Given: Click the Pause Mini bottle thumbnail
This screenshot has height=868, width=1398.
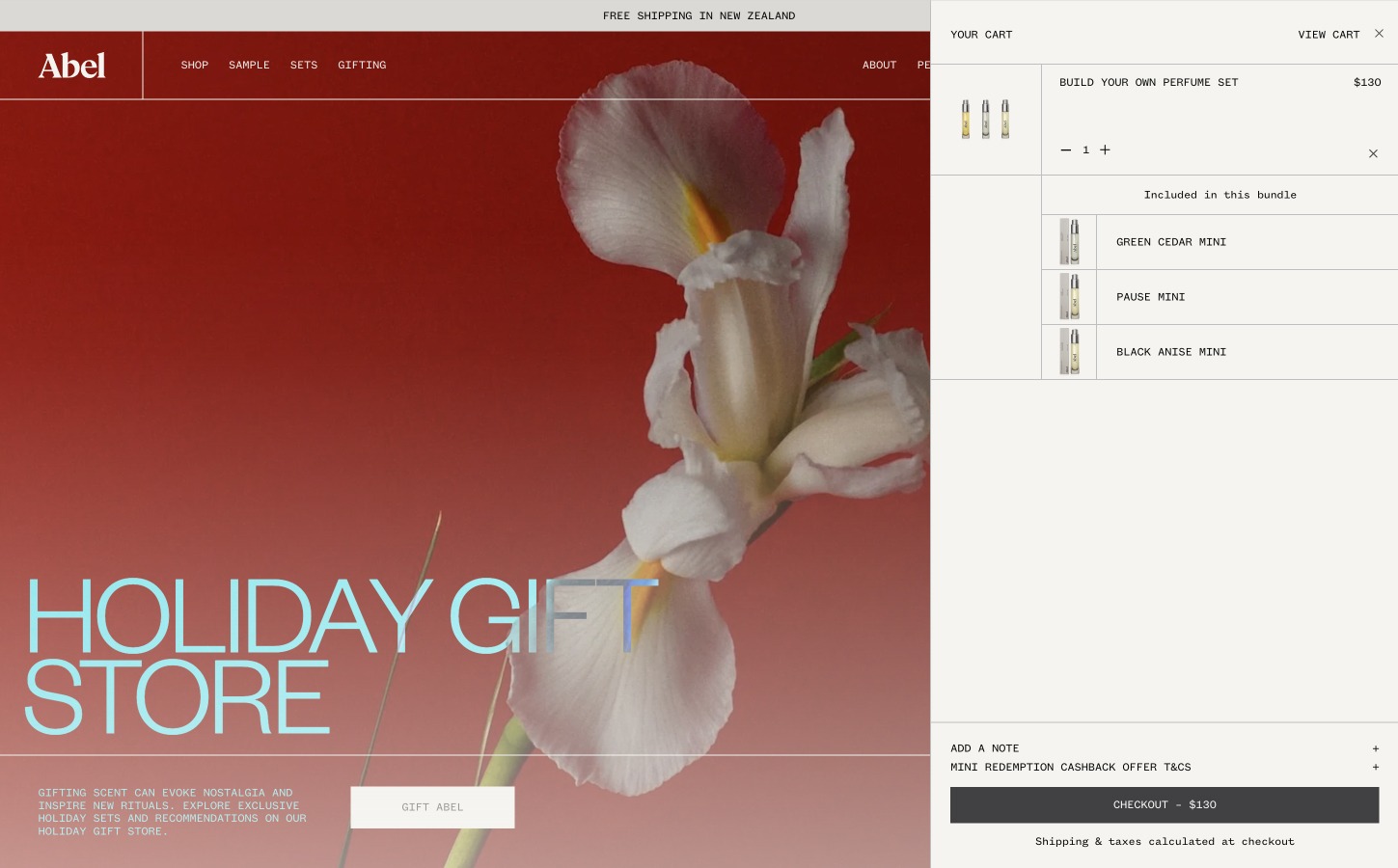Looking at the screenshot, I should (1069, 296).
